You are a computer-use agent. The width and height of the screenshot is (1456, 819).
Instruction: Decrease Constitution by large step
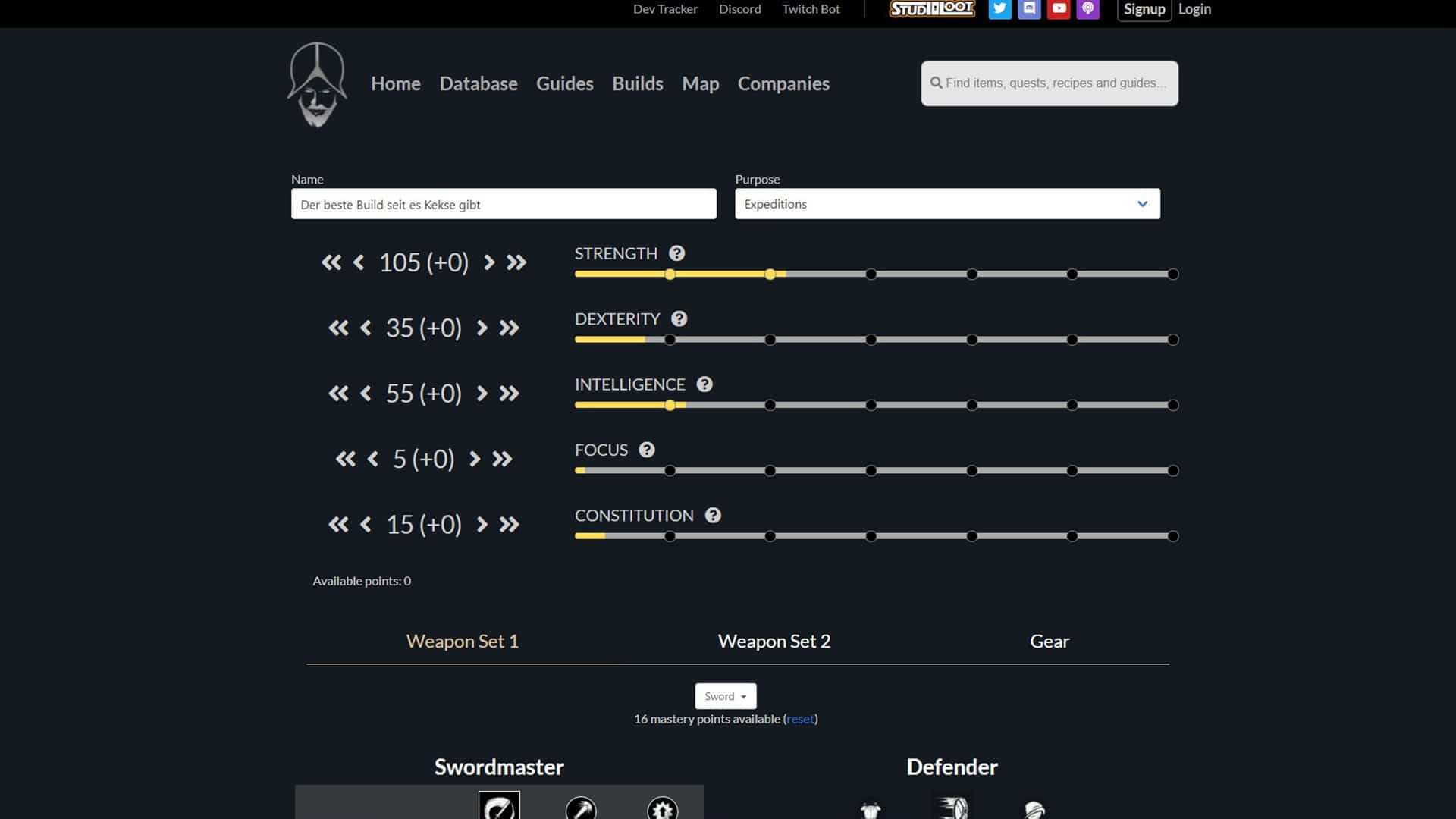[x=338, y=525]
